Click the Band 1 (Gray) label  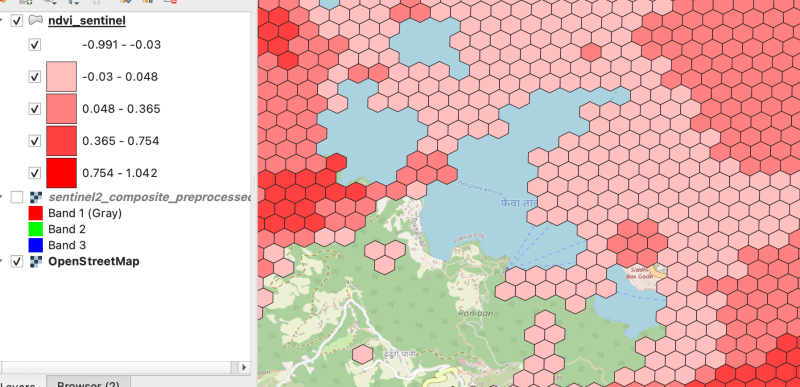pyautogui.click(x=85, y=213)
